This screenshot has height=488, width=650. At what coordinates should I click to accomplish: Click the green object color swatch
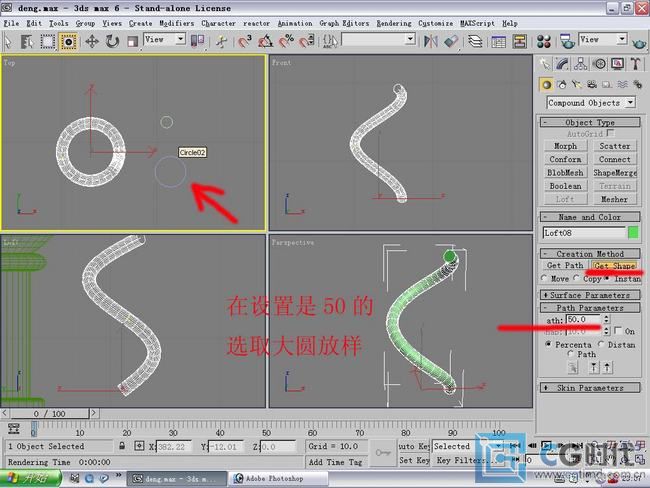(632, 232)
